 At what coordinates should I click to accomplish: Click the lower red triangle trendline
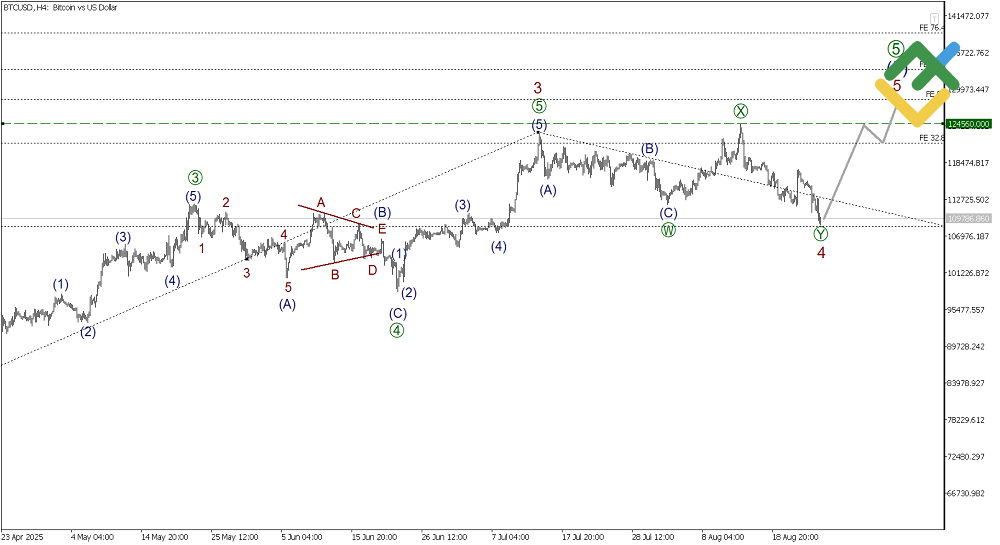341,261
